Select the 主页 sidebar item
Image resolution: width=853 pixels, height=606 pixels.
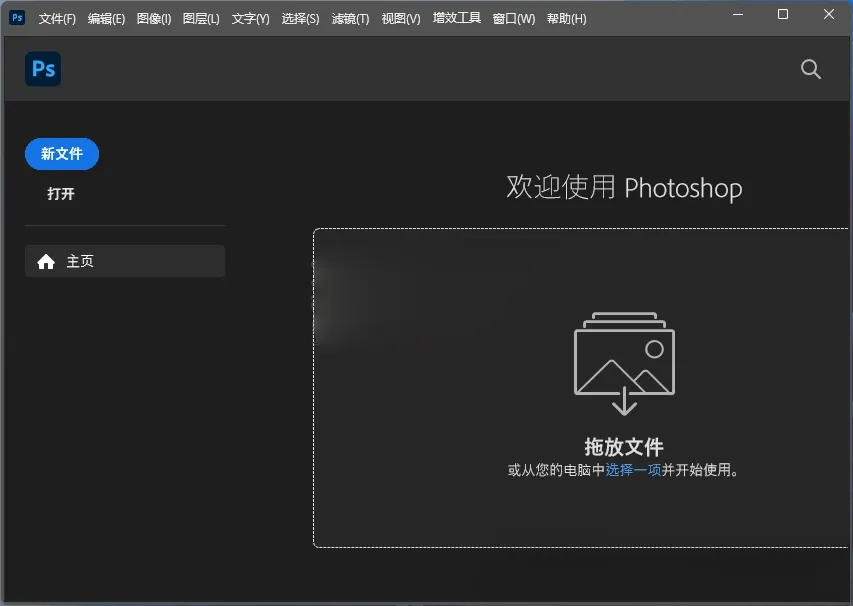125,261
